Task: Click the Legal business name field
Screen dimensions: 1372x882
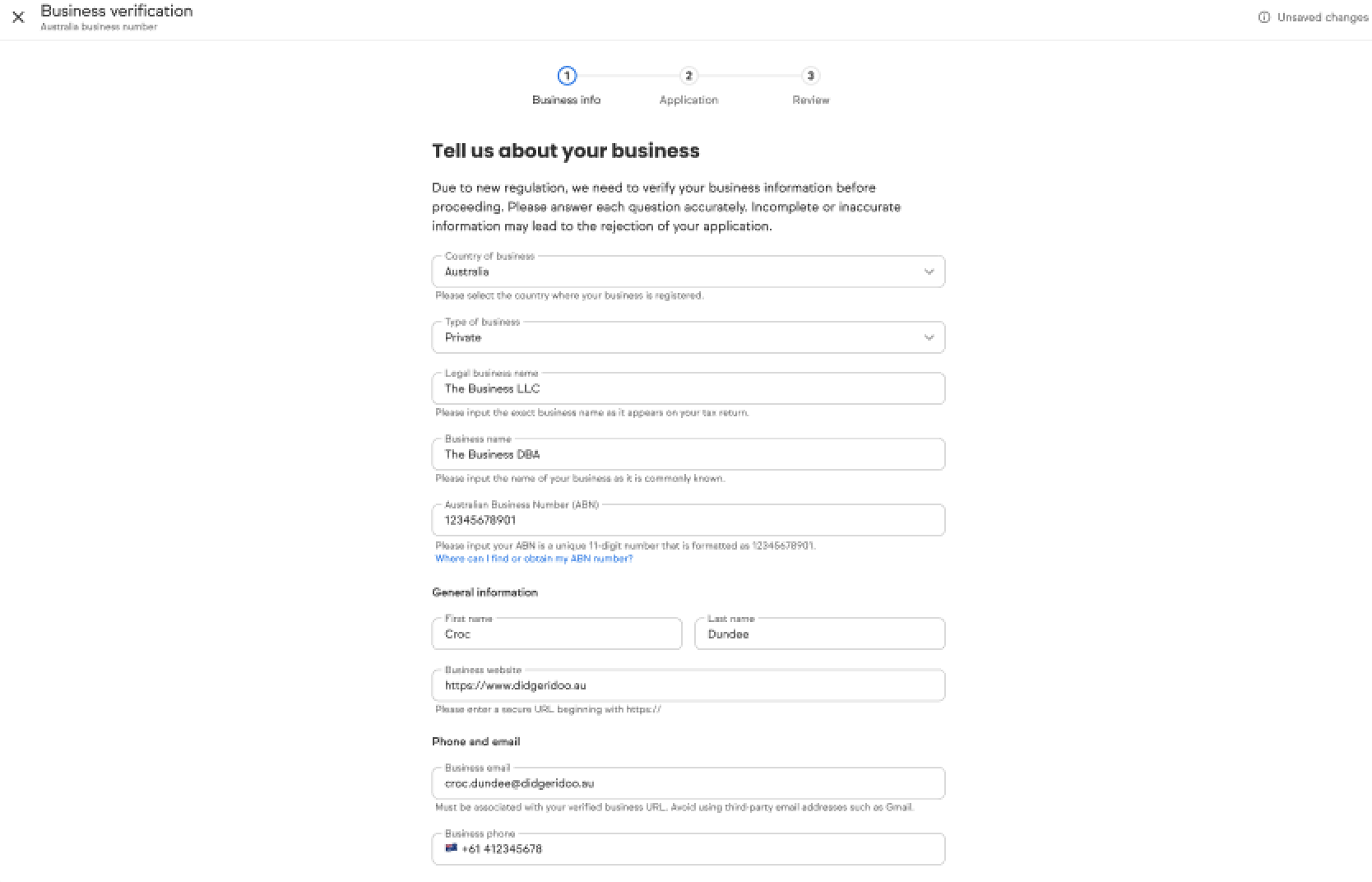Action: (688, 388)
